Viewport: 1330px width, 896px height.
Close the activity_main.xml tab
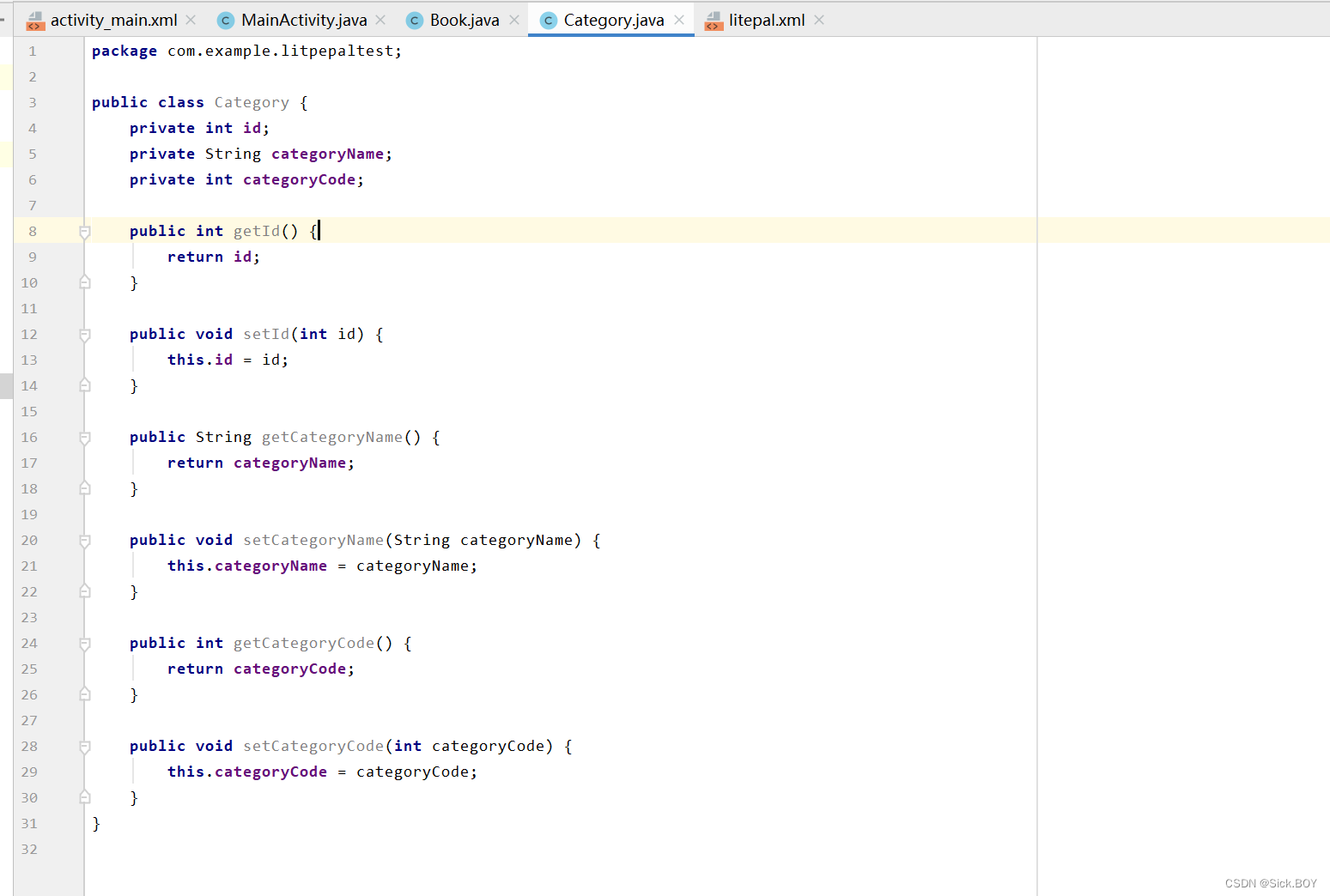tap(191, 20)
